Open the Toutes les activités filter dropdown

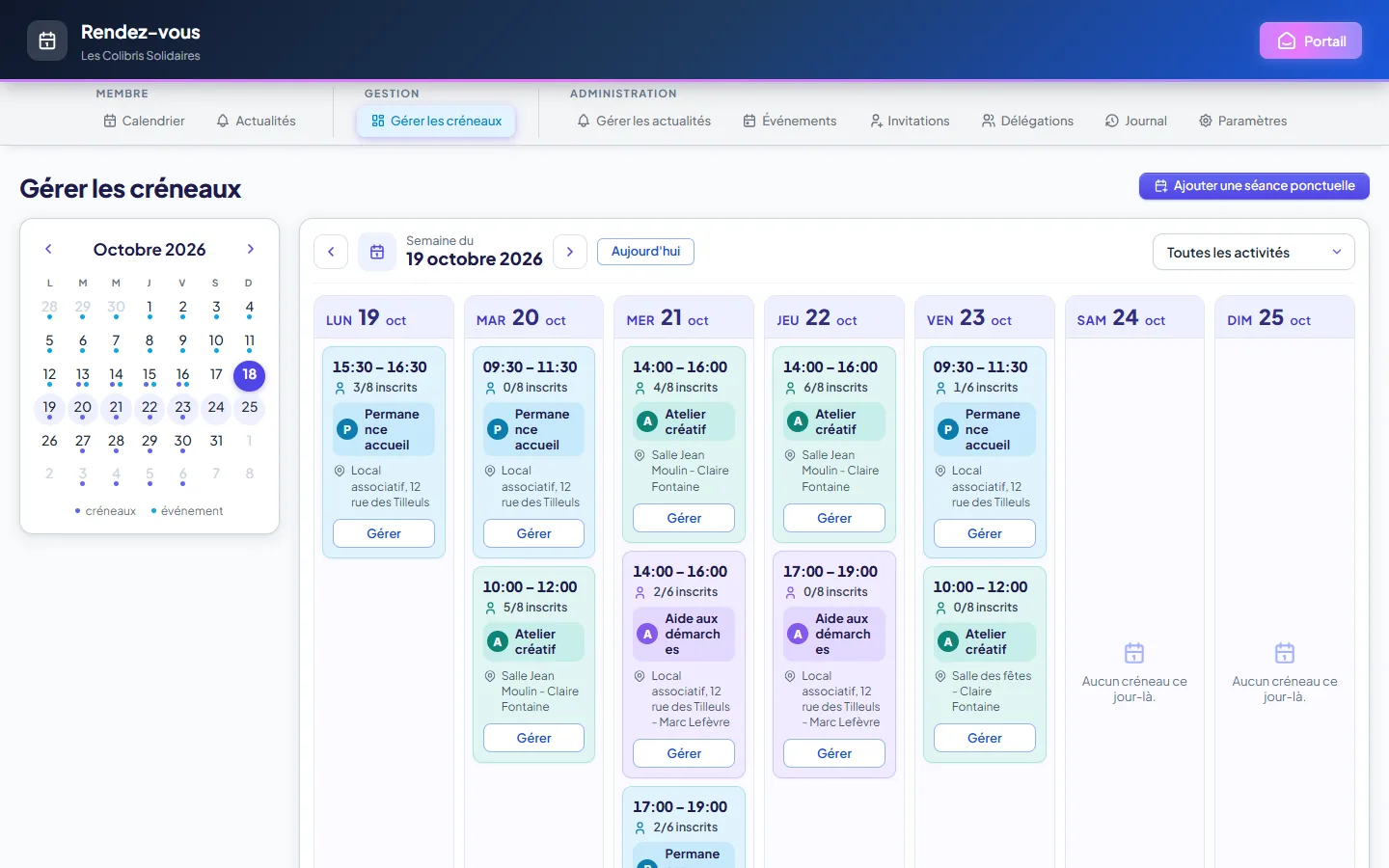[1254, 253]
